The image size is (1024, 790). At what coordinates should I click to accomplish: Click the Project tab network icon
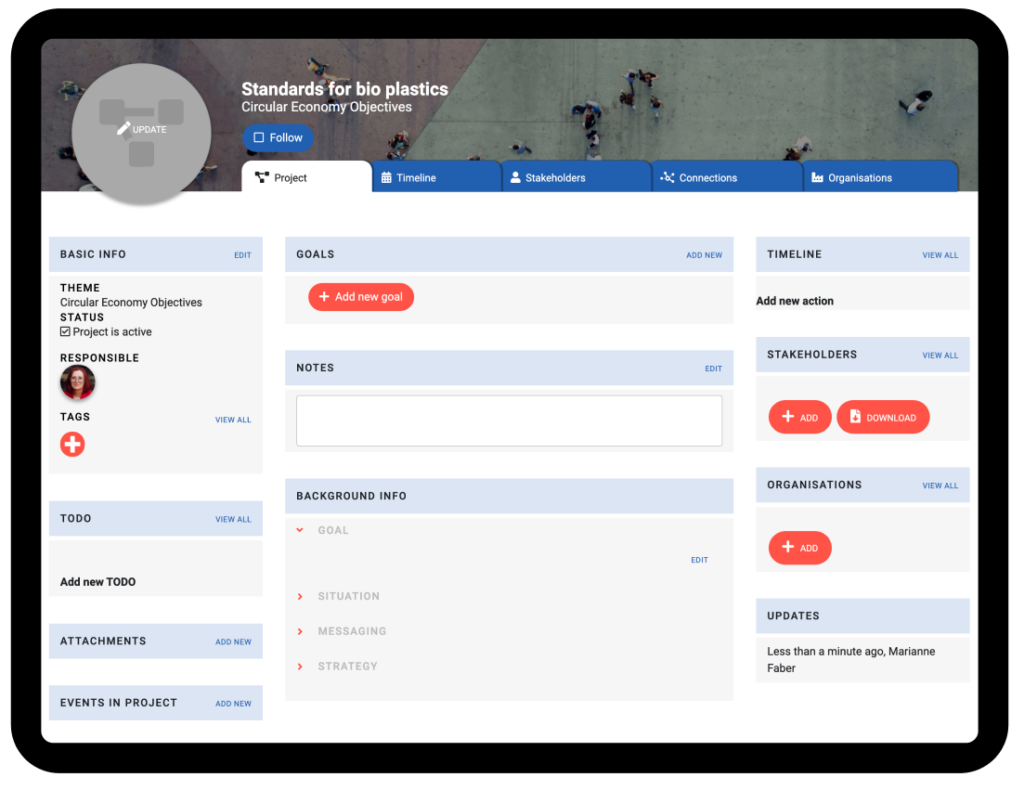pyautogui.click(x=262, y=178)
